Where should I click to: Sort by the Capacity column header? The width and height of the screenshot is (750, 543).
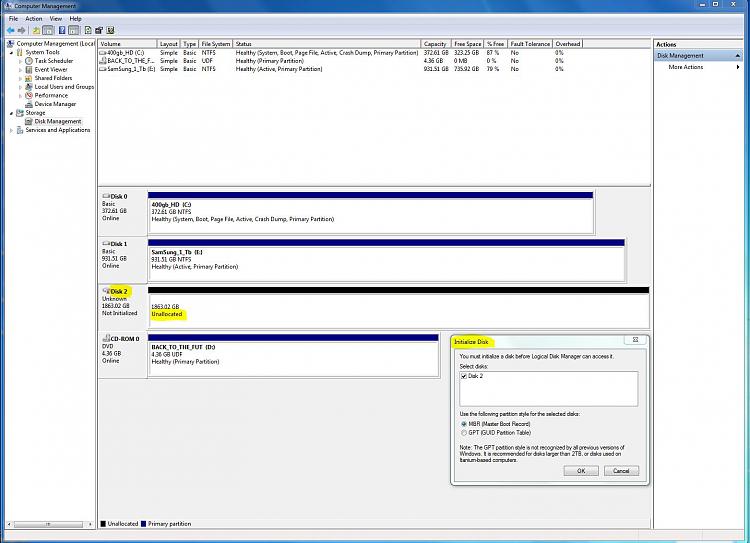point(436,44)
